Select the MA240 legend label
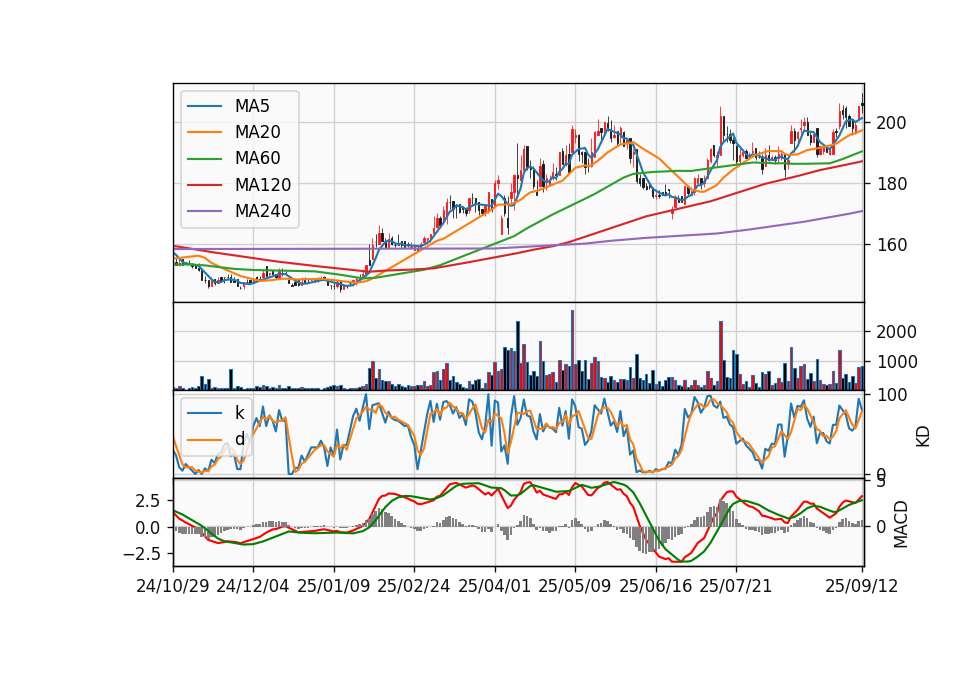Viewport: 960px width, 690px height. tap(263, 211)
